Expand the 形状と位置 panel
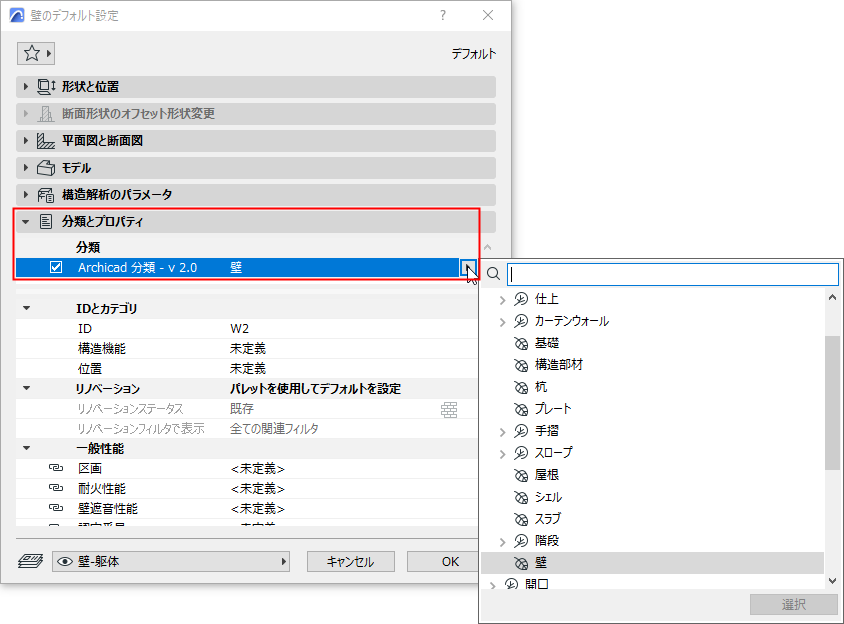This screenshot has height=624, width=844. (x=25, y=87)
